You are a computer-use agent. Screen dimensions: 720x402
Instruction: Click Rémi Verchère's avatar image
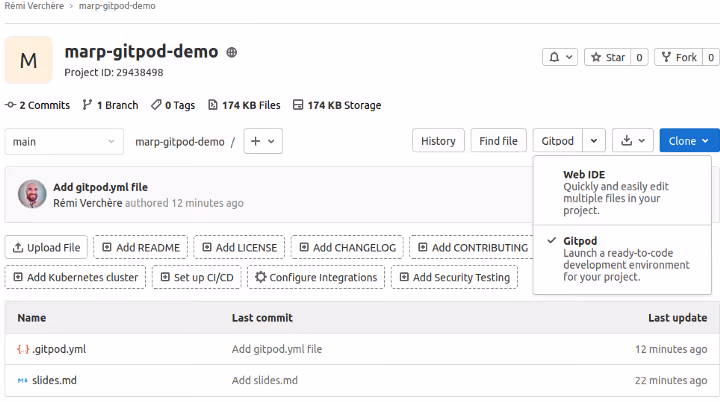click(x=32, y=195)
